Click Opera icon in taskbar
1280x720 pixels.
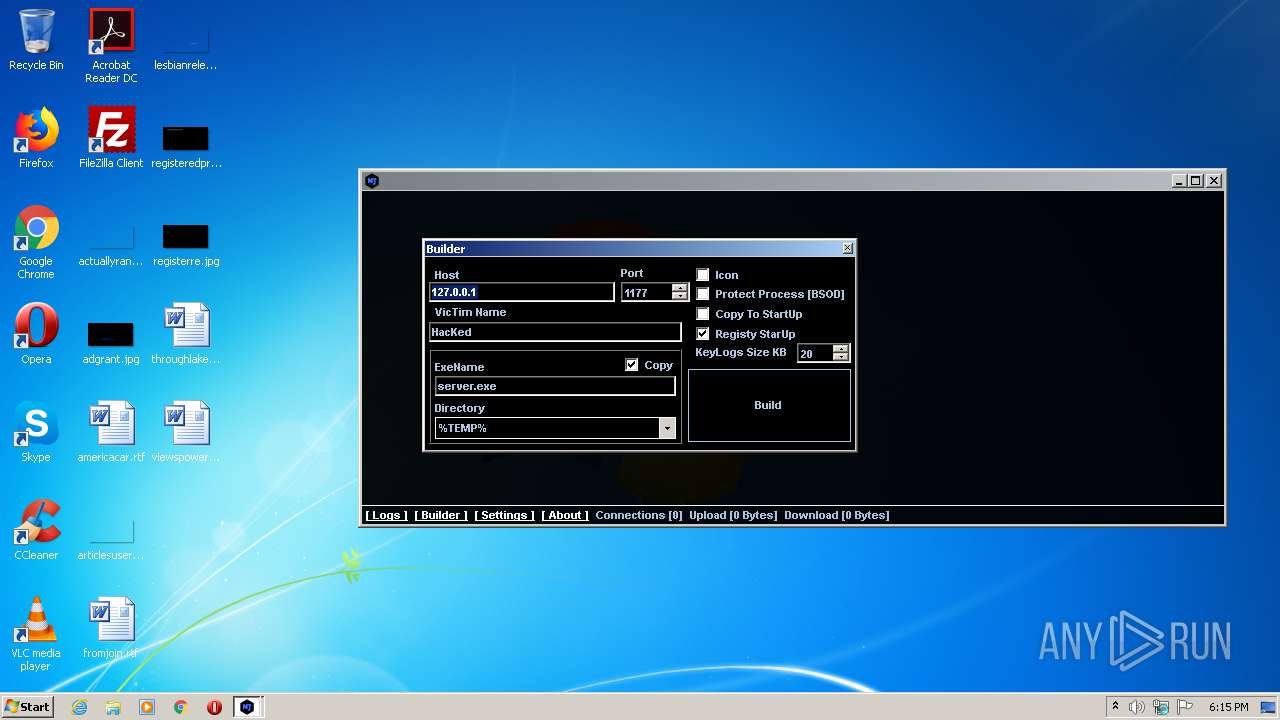point(214,707)
